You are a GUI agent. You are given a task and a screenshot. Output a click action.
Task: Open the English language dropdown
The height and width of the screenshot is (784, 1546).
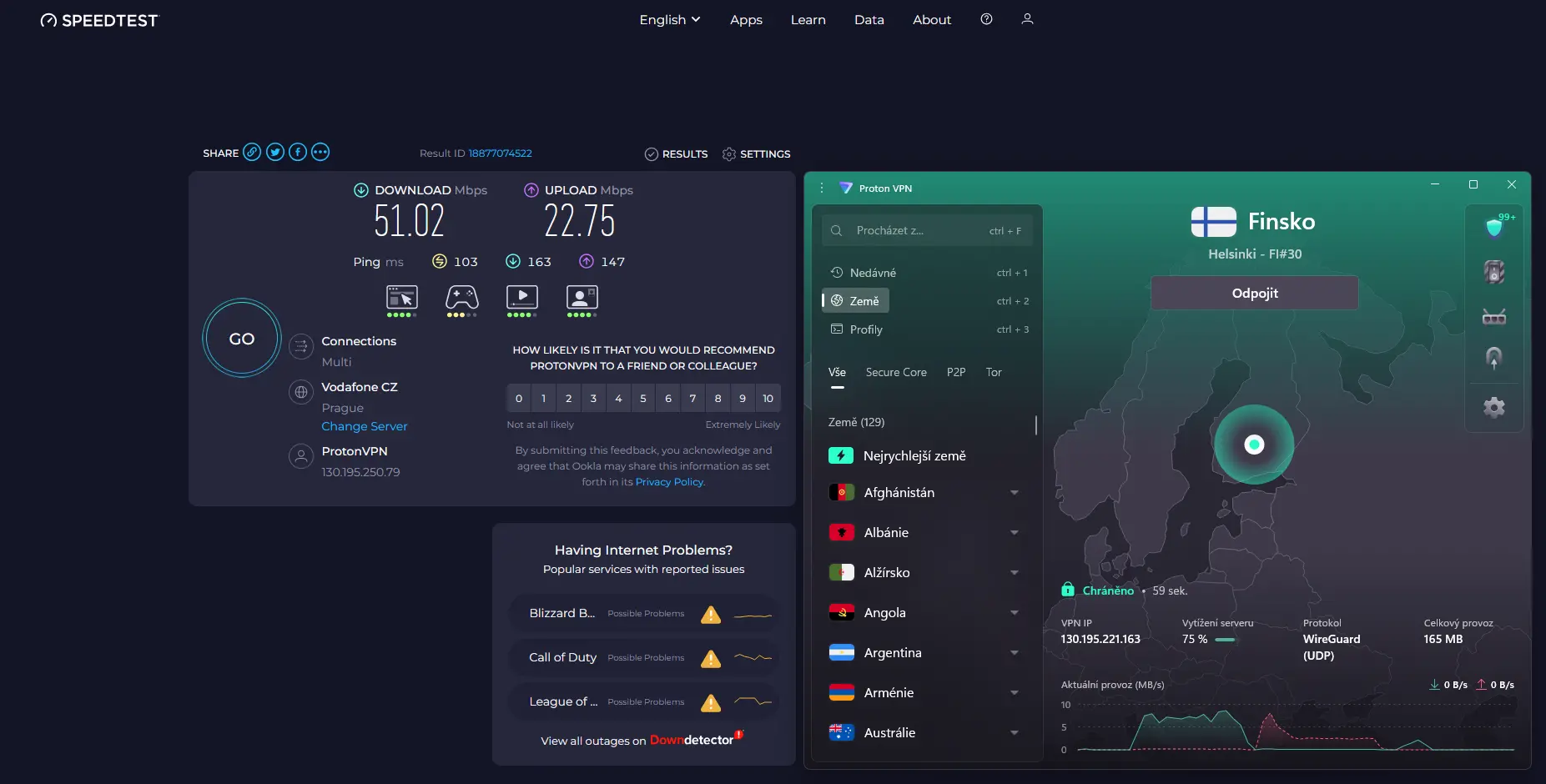(669, 19)
